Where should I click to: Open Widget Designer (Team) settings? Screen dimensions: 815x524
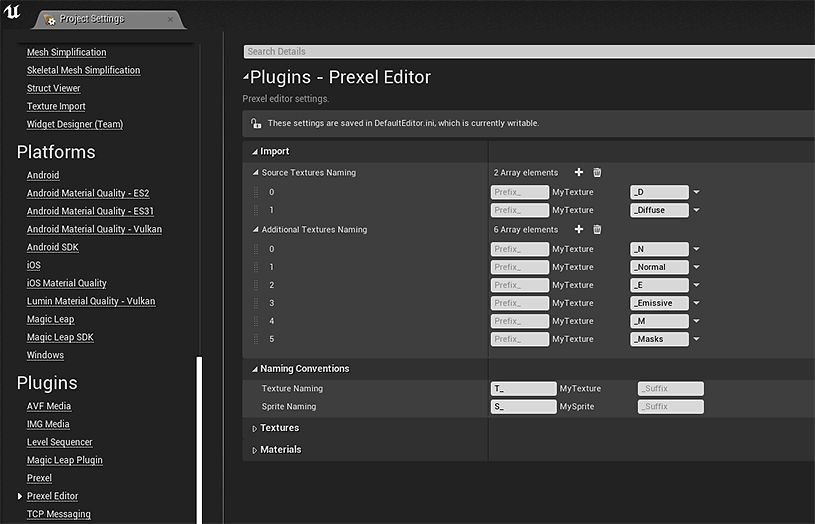75,124
